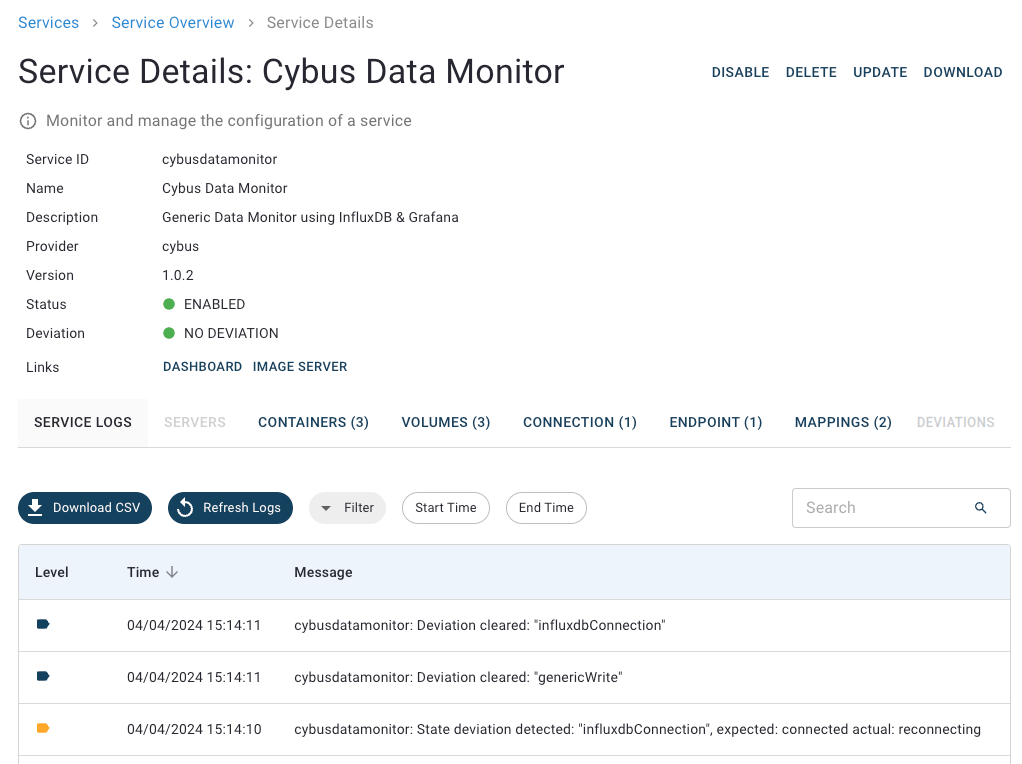Open the Start Time picker

pos(445,508)
